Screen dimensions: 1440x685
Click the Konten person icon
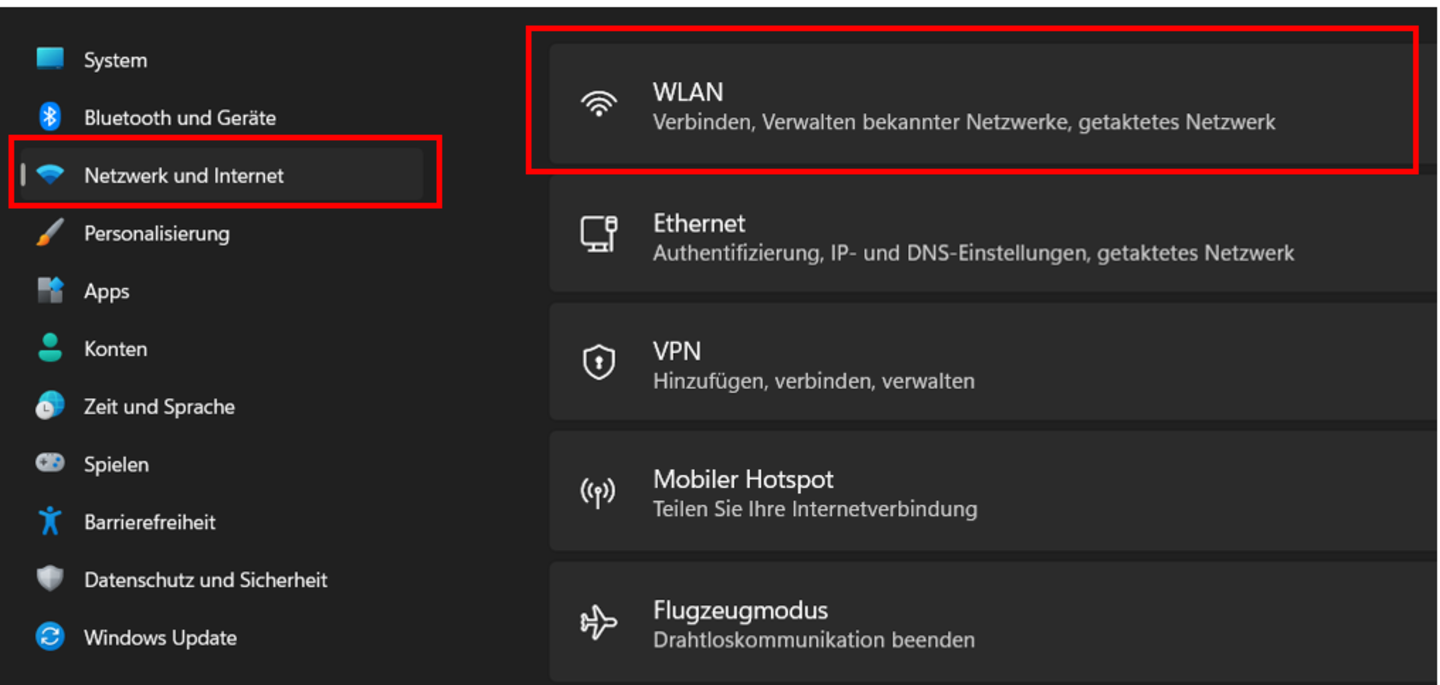(50, 348)
